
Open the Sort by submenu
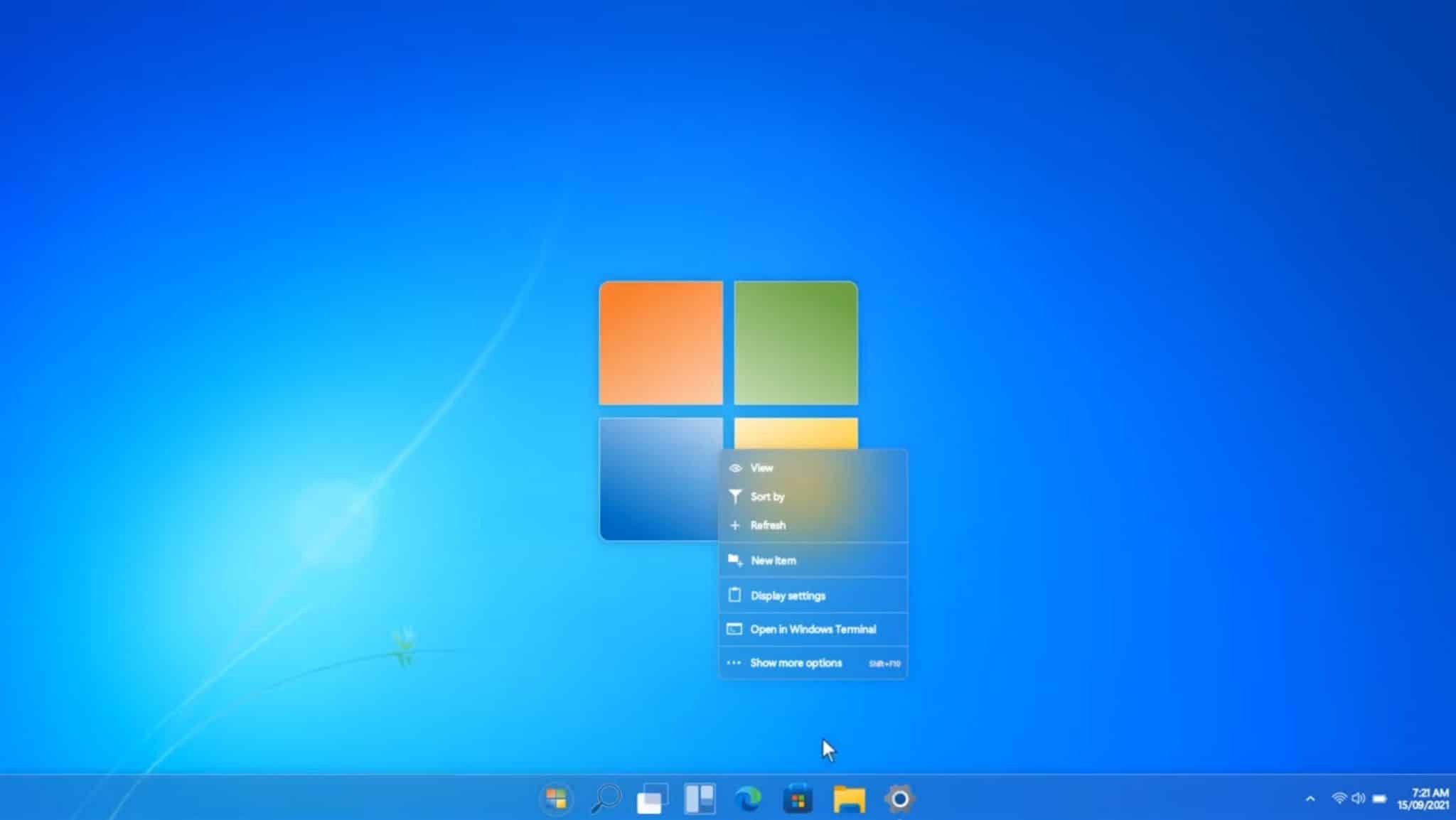pyautogui.click(x=768, y=497)
